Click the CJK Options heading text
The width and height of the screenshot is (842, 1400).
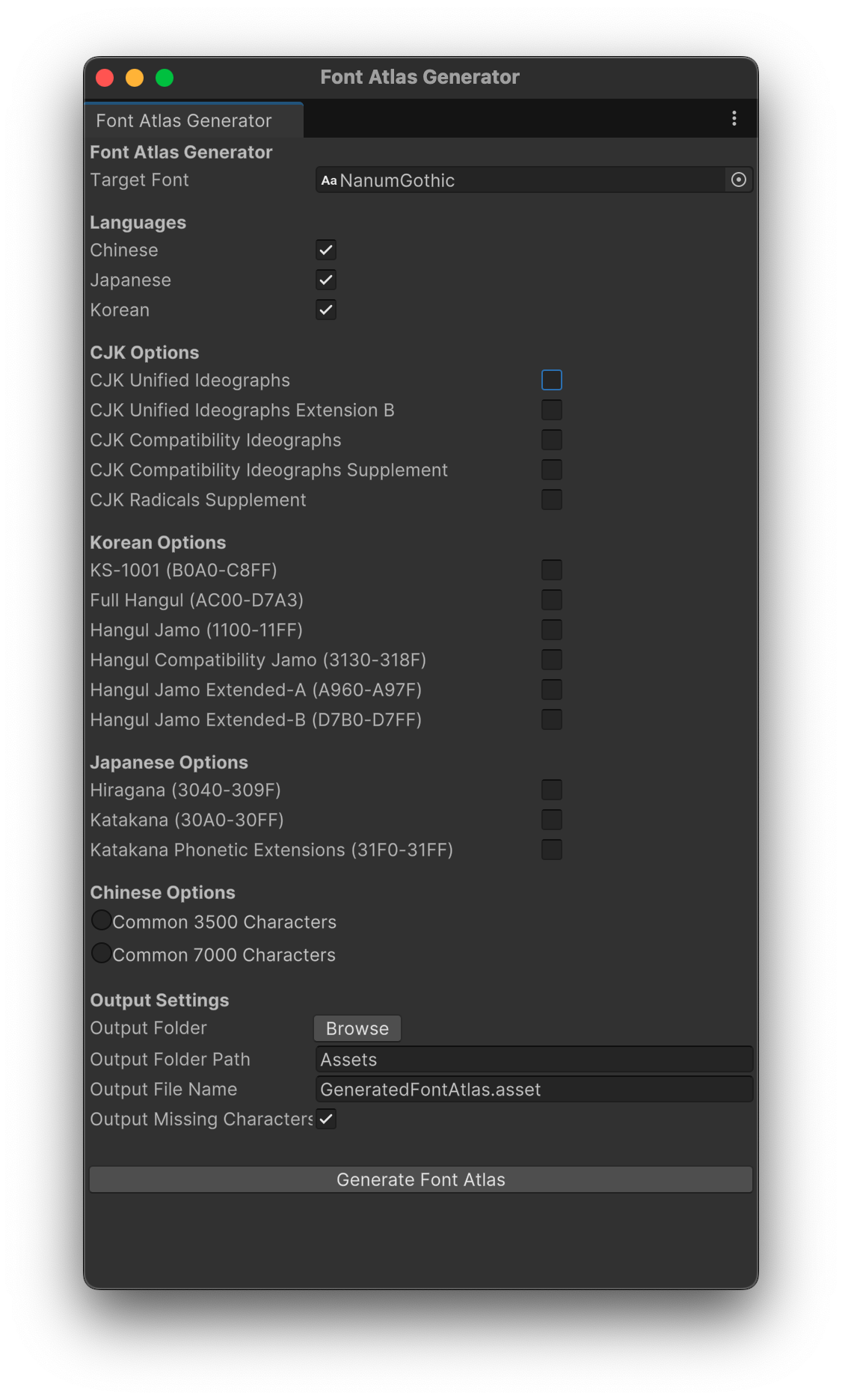[144, 353]
